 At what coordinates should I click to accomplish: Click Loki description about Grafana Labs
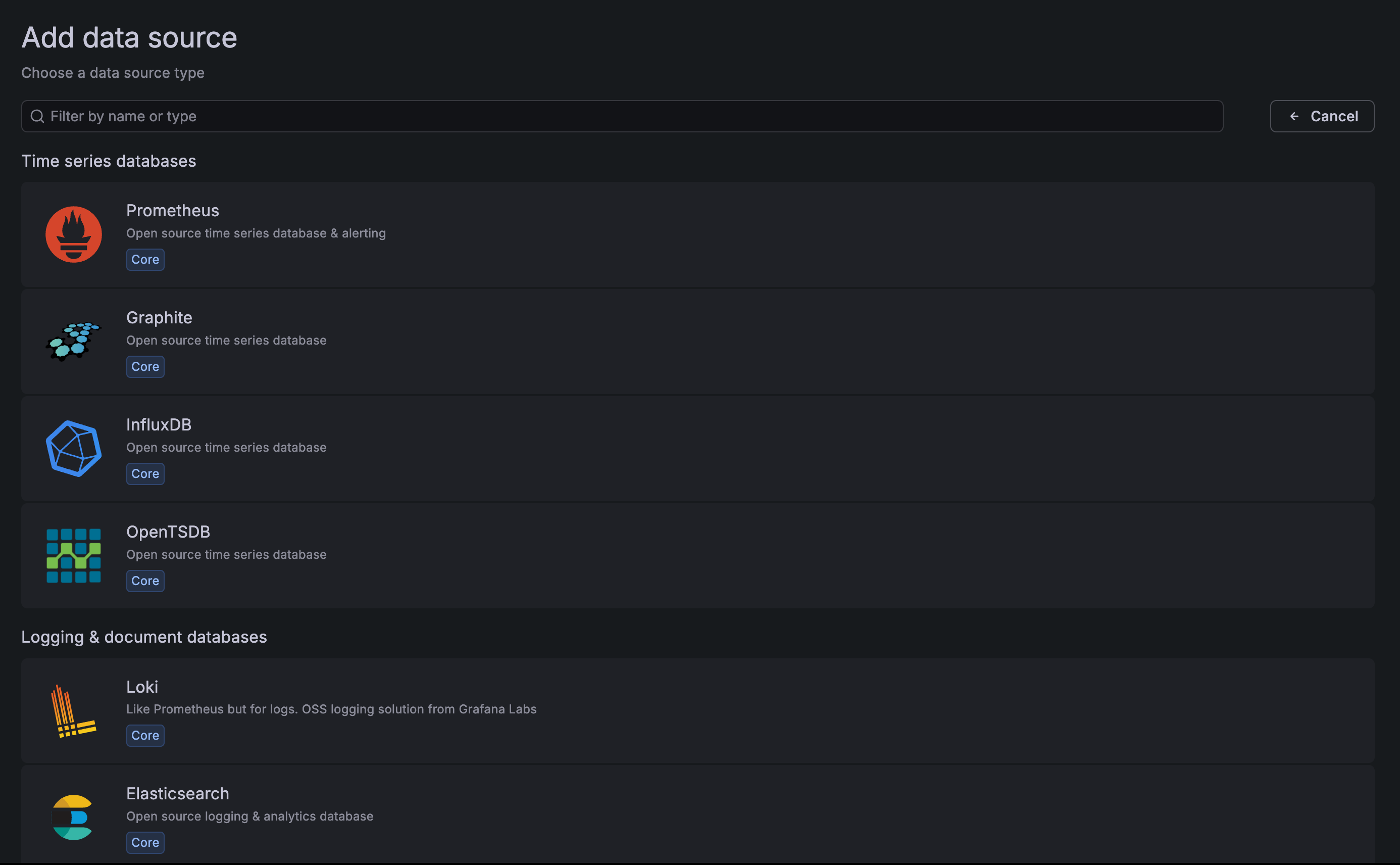click(331, 709)
